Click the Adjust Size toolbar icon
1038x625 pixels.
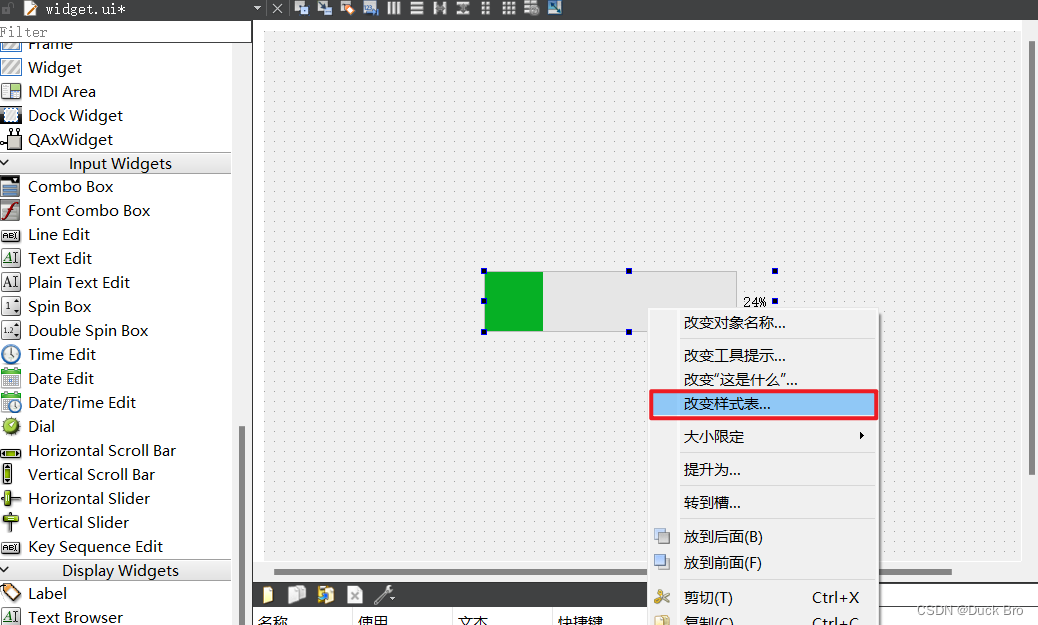pos(553,8)
